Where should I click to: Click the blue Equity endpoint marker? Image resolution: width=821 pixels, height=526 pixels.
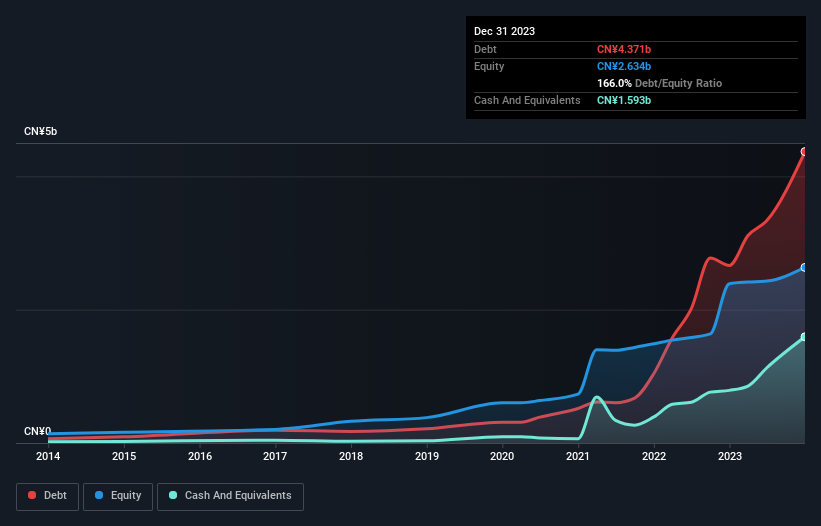pyautogui.click(x=804, y=268)
